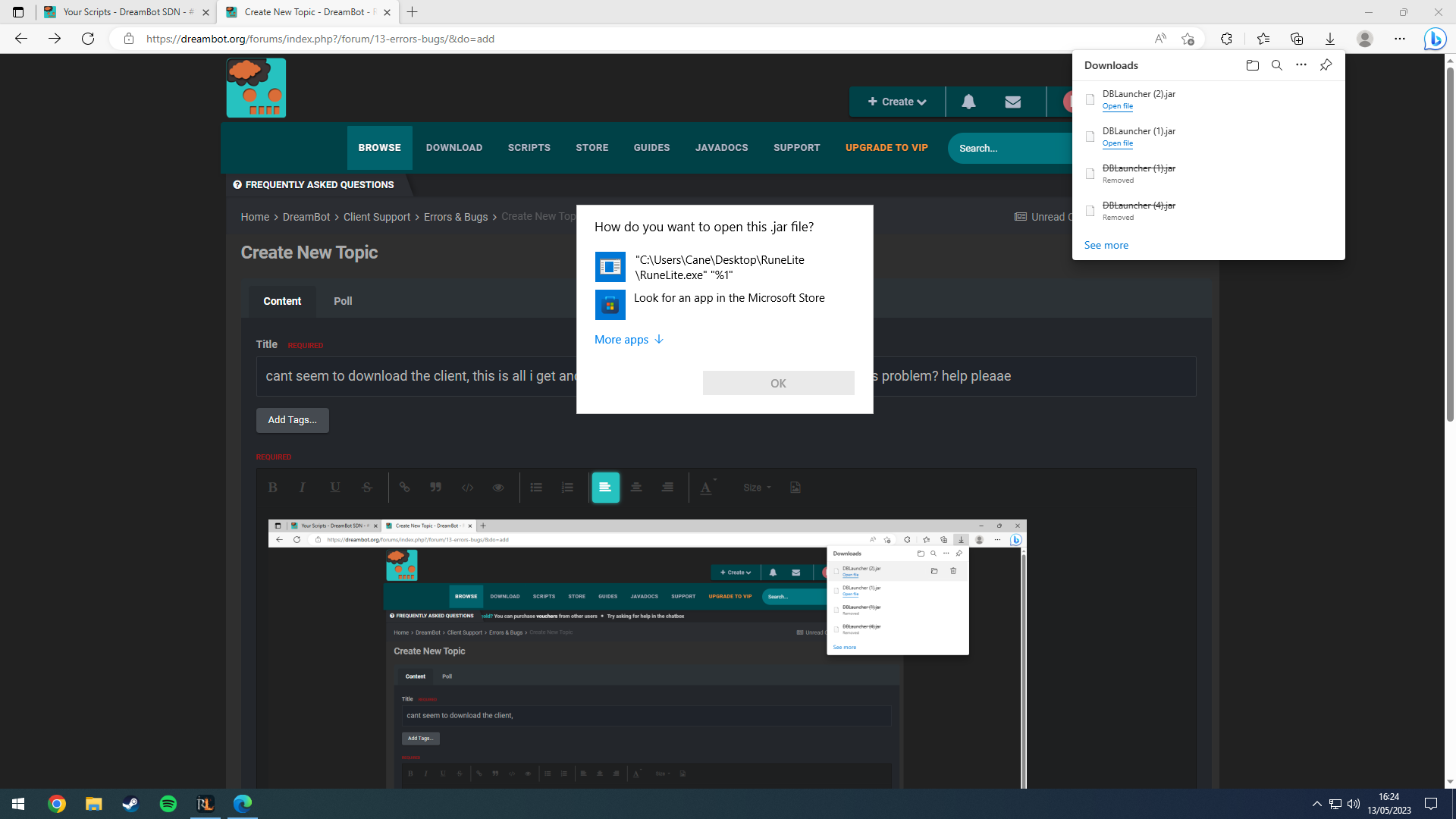
Task: Pin the Downloads panel
Action: click(x=1326, y=65)
